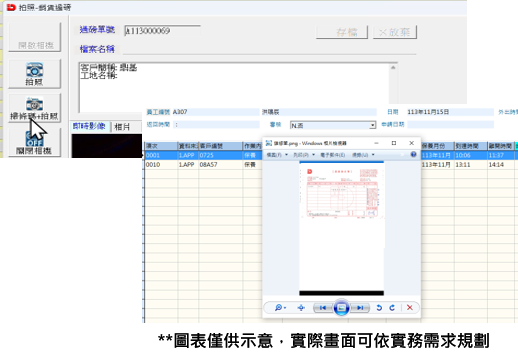Open help icon in photo viewer
Screen dimensions: 518x362
[413, 154]
